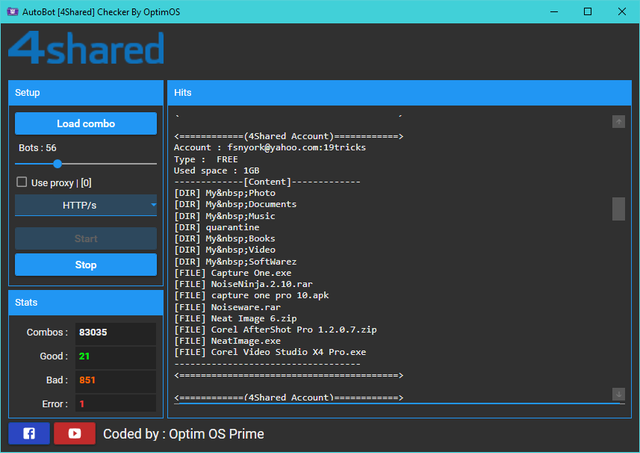Click the disabled Start button
The width and height of the screenshot is (640, 453).
tap(86, 238)
